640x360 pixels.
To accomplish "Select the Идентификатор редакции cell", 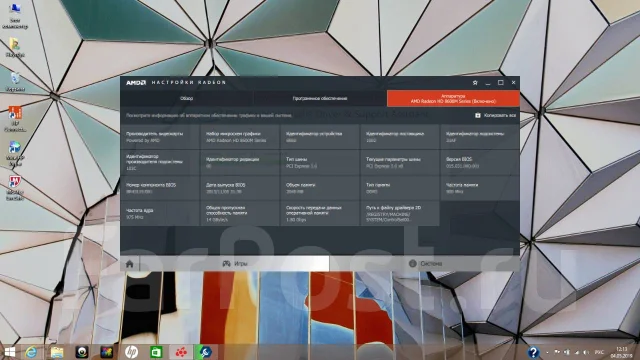I will pyautogui.click(x=240, y=162).
